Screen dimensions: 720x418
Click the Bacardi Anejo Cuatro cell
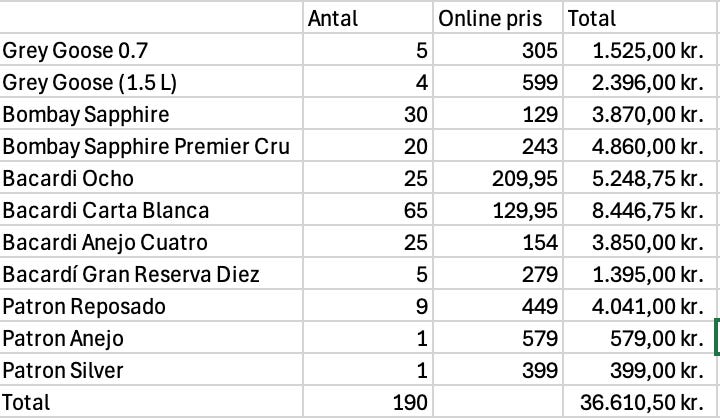(x=150, y=242)
